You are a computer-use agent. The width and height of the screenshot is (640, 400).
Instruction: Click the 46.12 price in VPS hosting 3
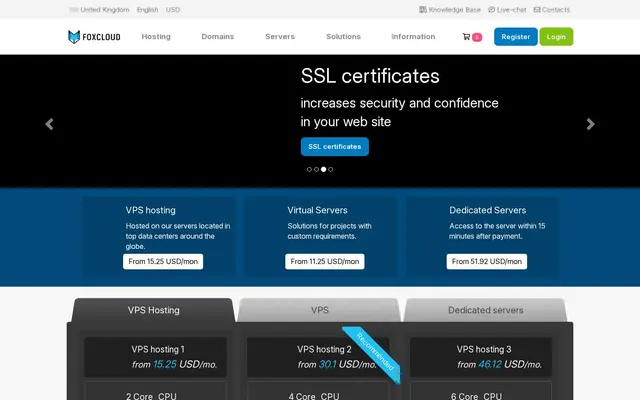490,364
